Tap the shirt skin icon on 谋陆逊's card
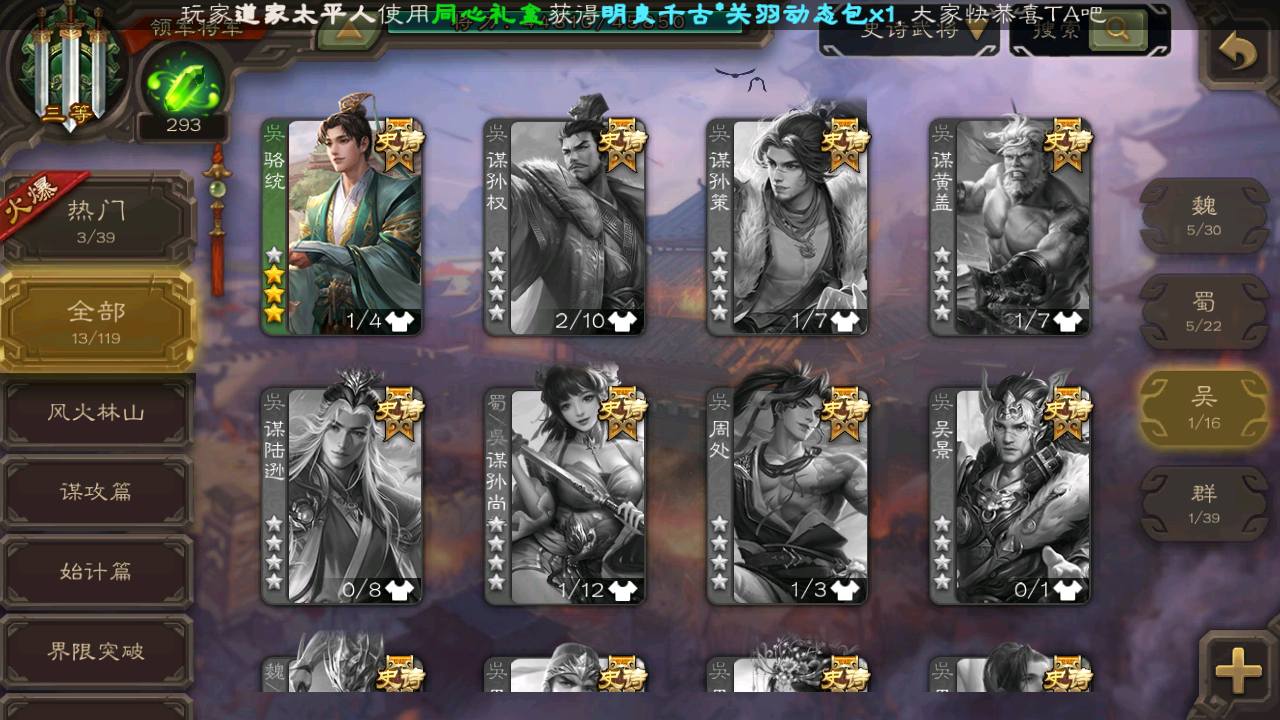This screenshot has width=1280, height=720. pyautogui.click(x=398, y=590)
